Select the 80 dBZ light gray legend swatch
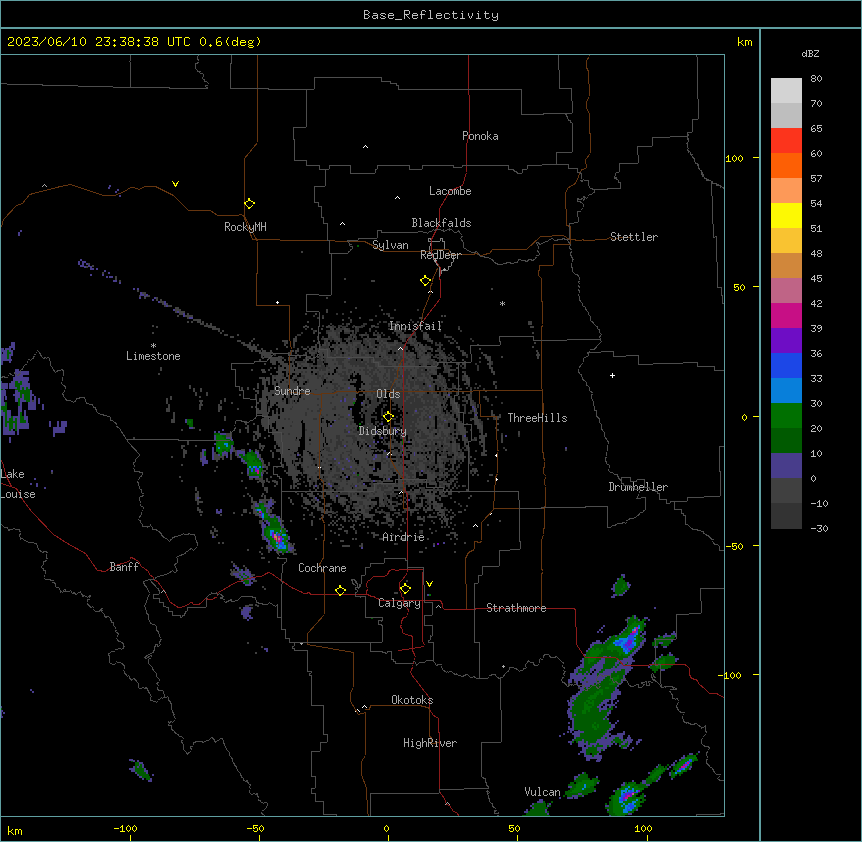 pyautogui.click(x=786, y=91)
